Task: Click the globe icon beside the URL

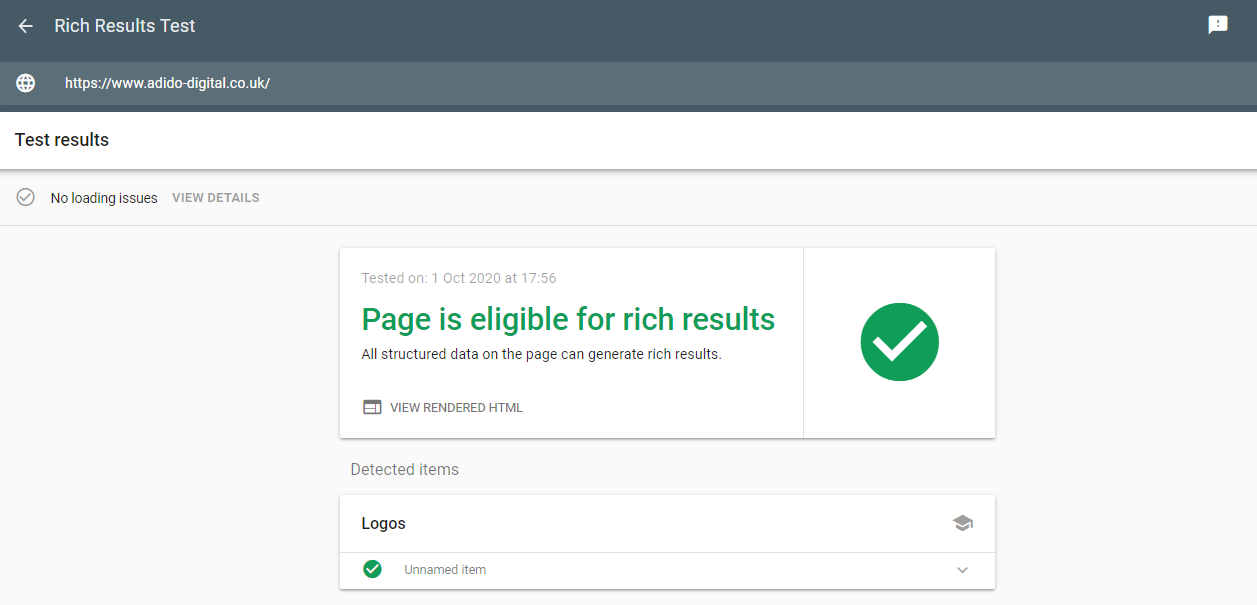Action: [26, 84]
